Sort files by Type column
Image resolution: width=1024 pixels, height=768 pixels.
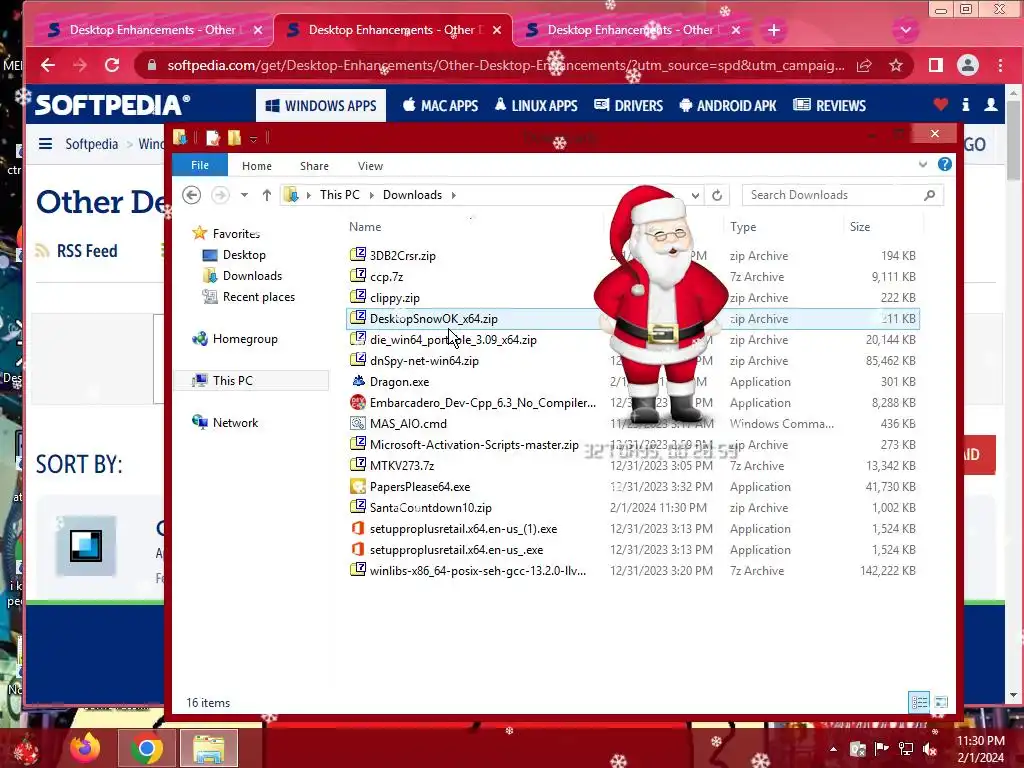pos(743,227)
